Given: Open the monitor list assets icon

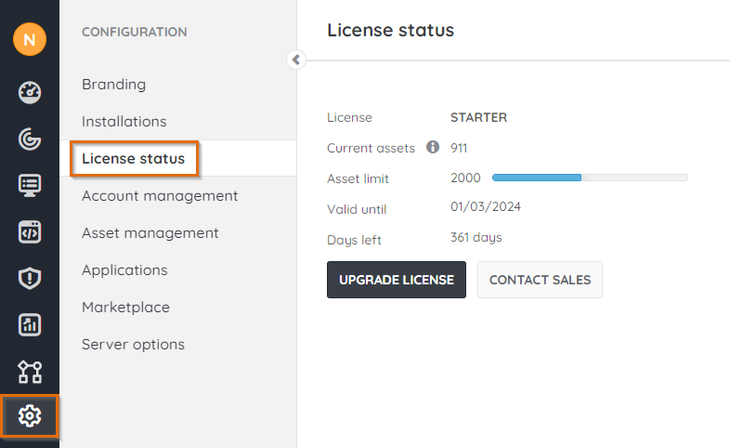Looking at the screenshot, I should pyautogui.click(x=29, y=185).
